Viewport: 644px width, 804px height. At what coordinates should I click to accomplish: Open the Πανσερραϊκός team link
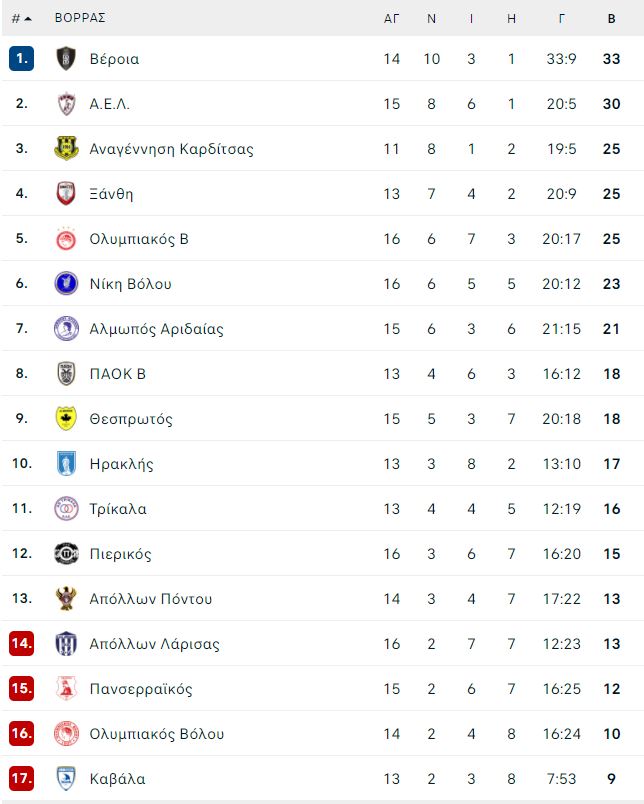click(x=141, y=689)
